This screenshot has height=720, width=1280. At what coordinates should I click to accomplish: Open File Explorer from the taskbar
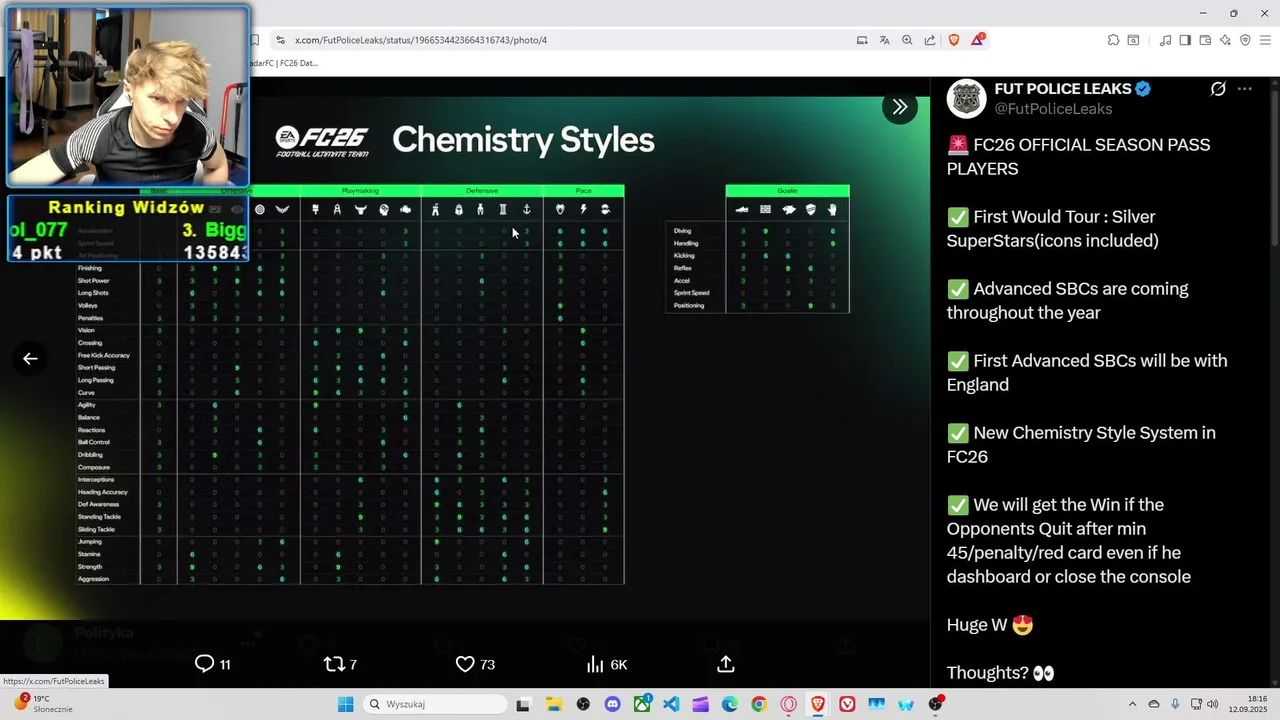553,704
